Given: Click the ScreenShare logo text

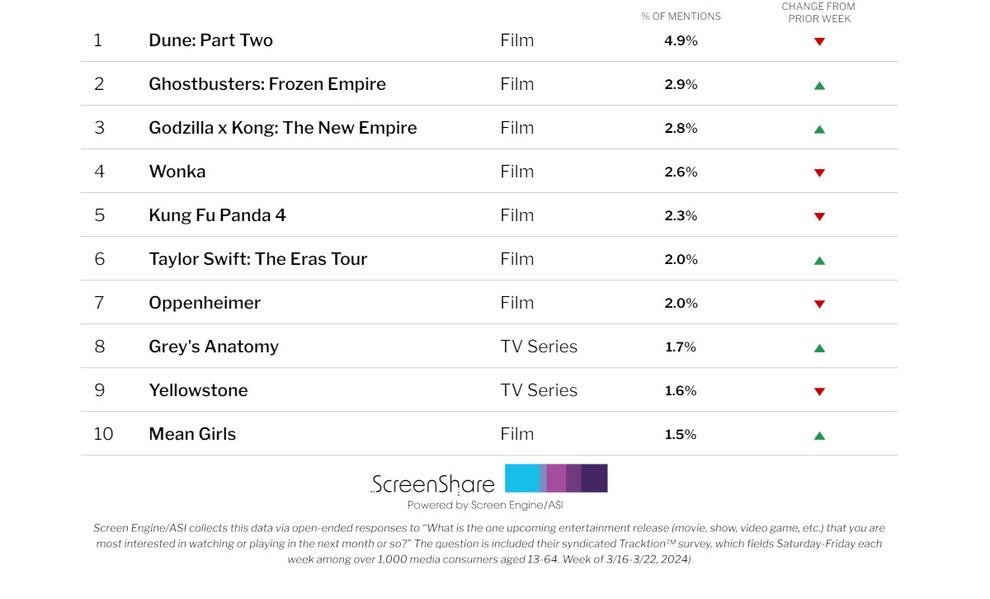Looking at the screenshot, I should (433, 484).
